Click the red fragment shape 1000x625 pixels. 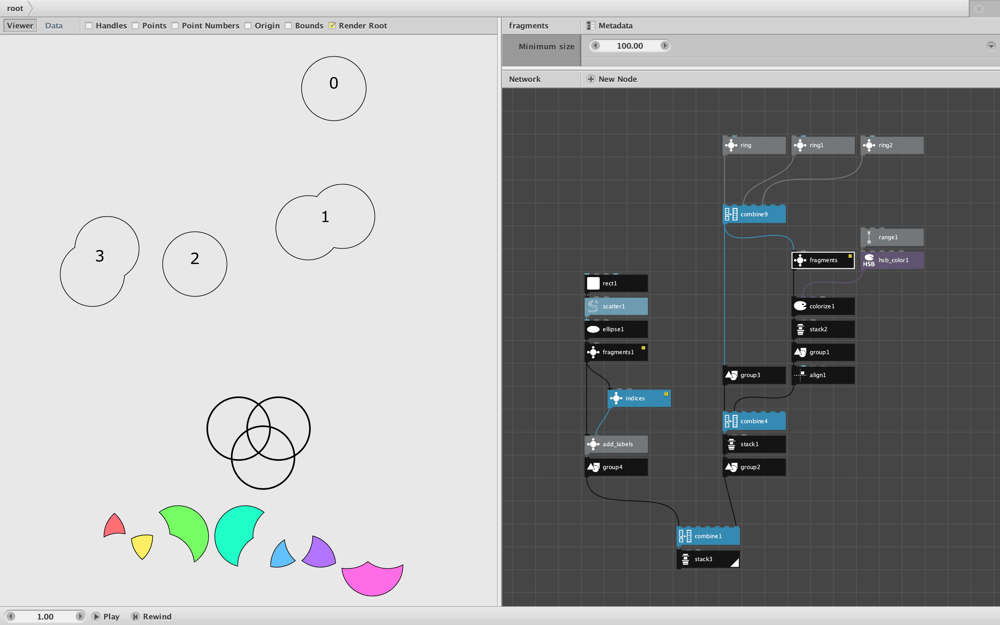[x=114, y=526]
